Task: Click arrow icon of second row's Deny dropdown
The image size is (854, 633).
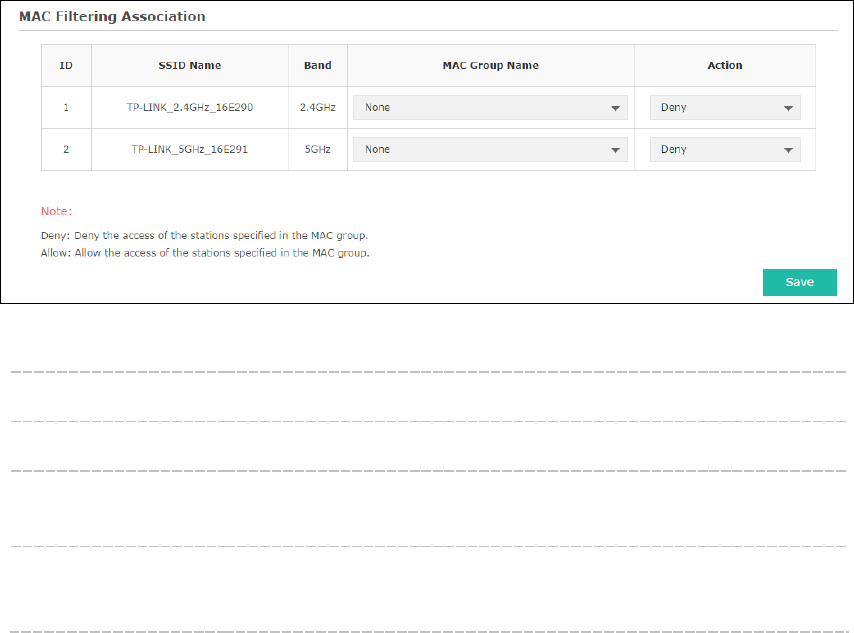Action: coord(788,150)
